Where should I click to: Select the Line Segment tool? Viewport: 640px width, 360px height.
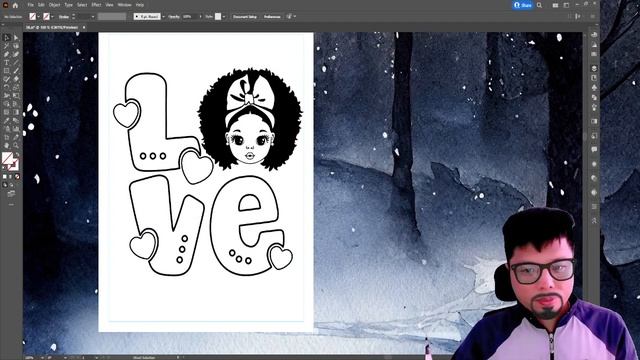(x=16, y=62)
